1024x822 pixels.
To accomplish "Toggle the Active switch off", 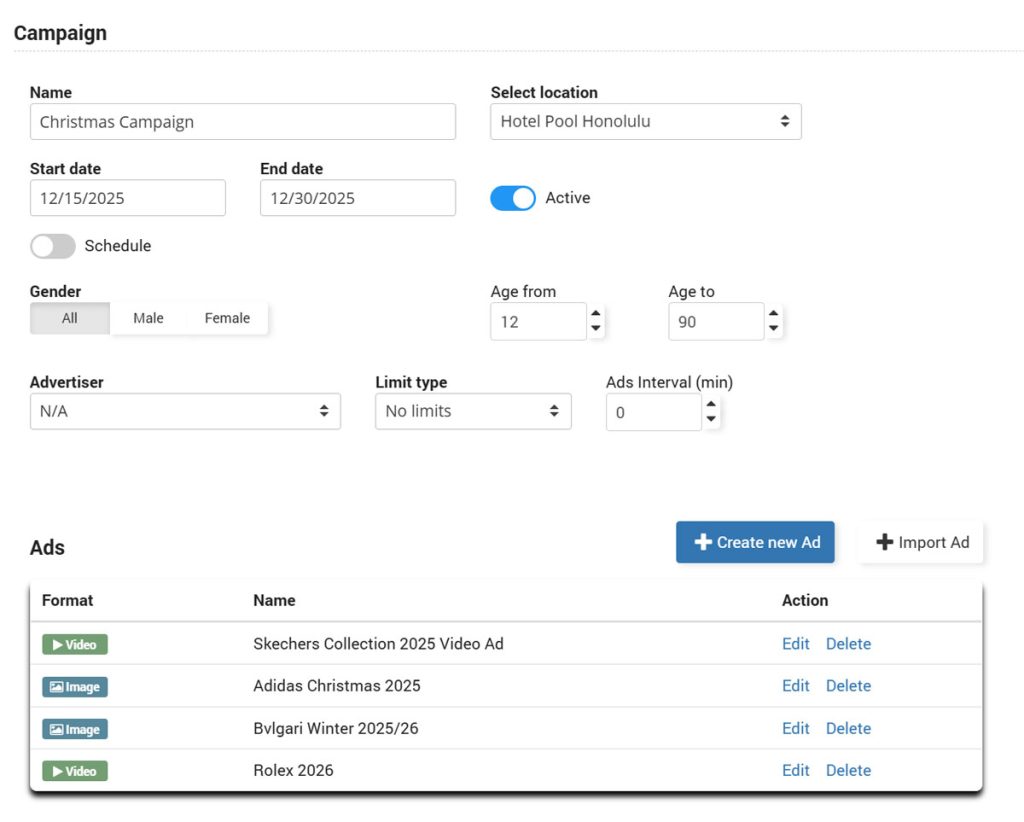I will (513, 198).
